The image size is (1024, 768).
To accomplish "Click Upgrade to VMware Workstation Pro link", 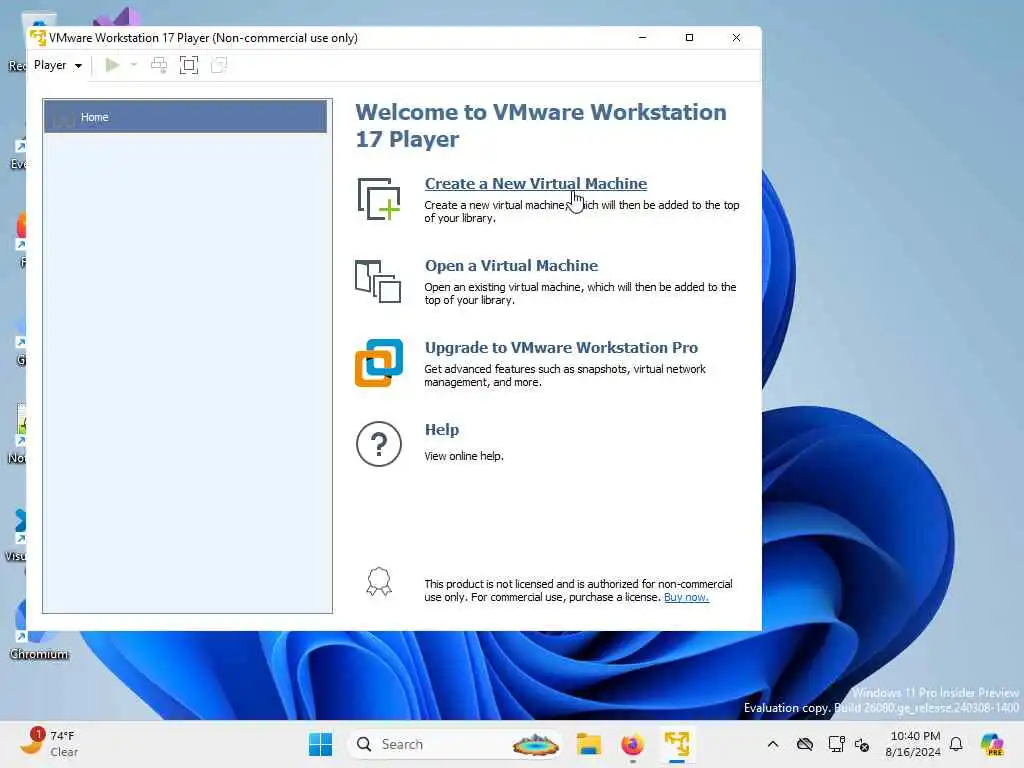I will click(x=561, y=347).
